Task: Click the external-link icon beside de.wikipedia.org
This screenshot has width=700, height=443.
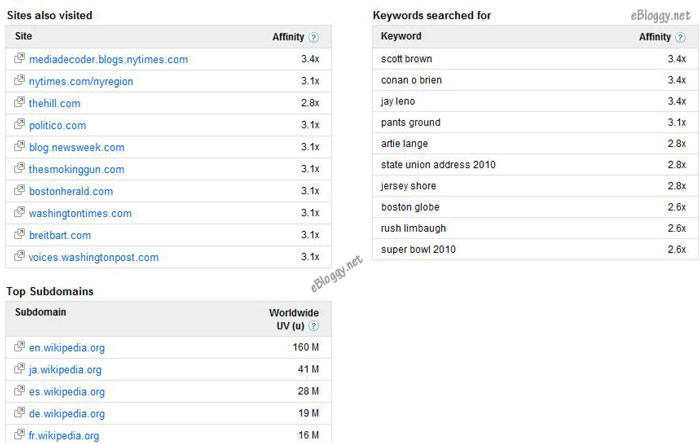Action: click(x=19, y=412)
